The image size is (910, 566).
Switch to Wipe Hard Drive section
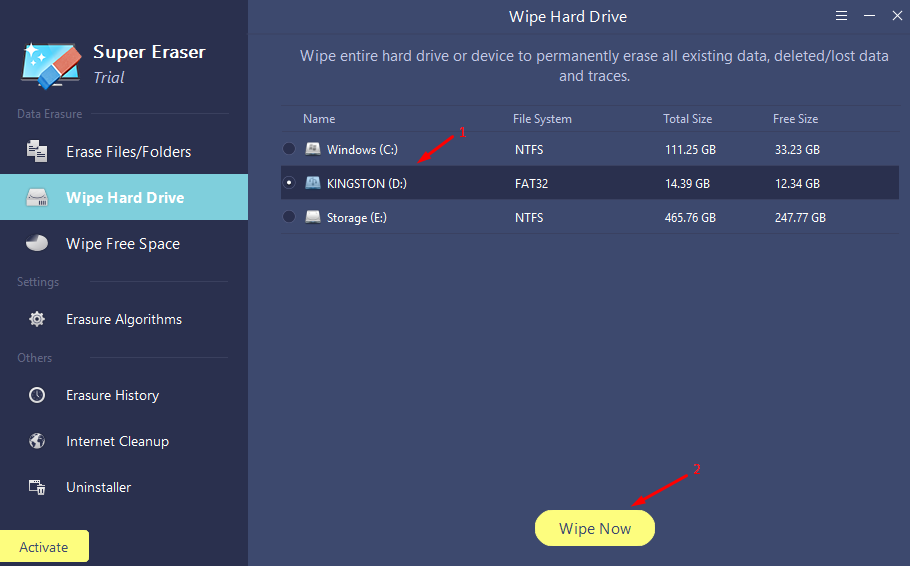(124, 197)
